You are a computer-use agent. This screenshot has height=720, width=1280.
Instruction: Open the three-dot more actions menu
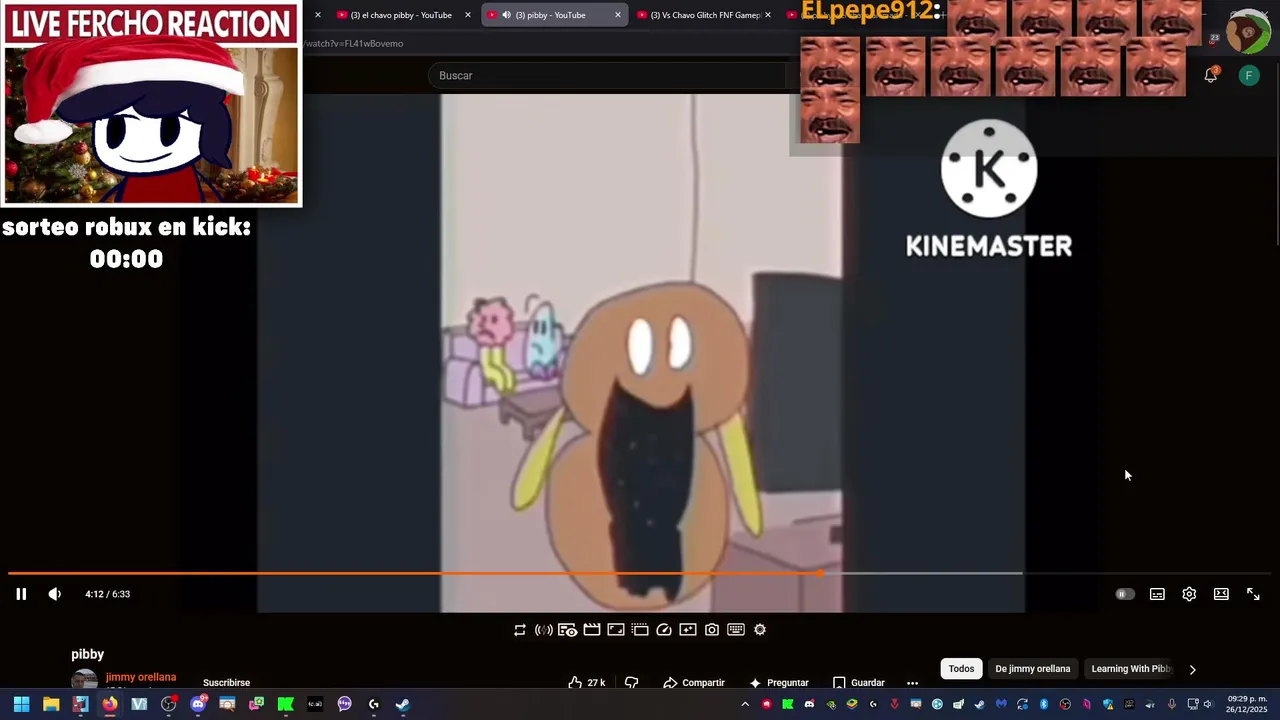pyautogui.click(x=912, y=682)
